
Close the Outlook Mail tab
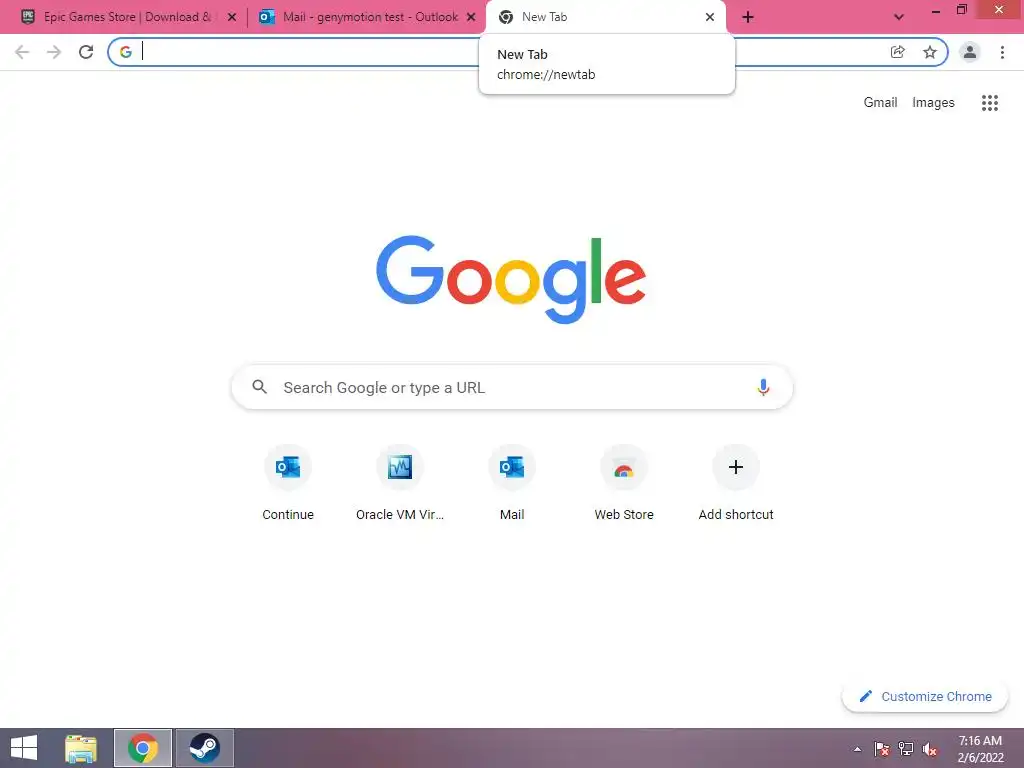(471, 18)
